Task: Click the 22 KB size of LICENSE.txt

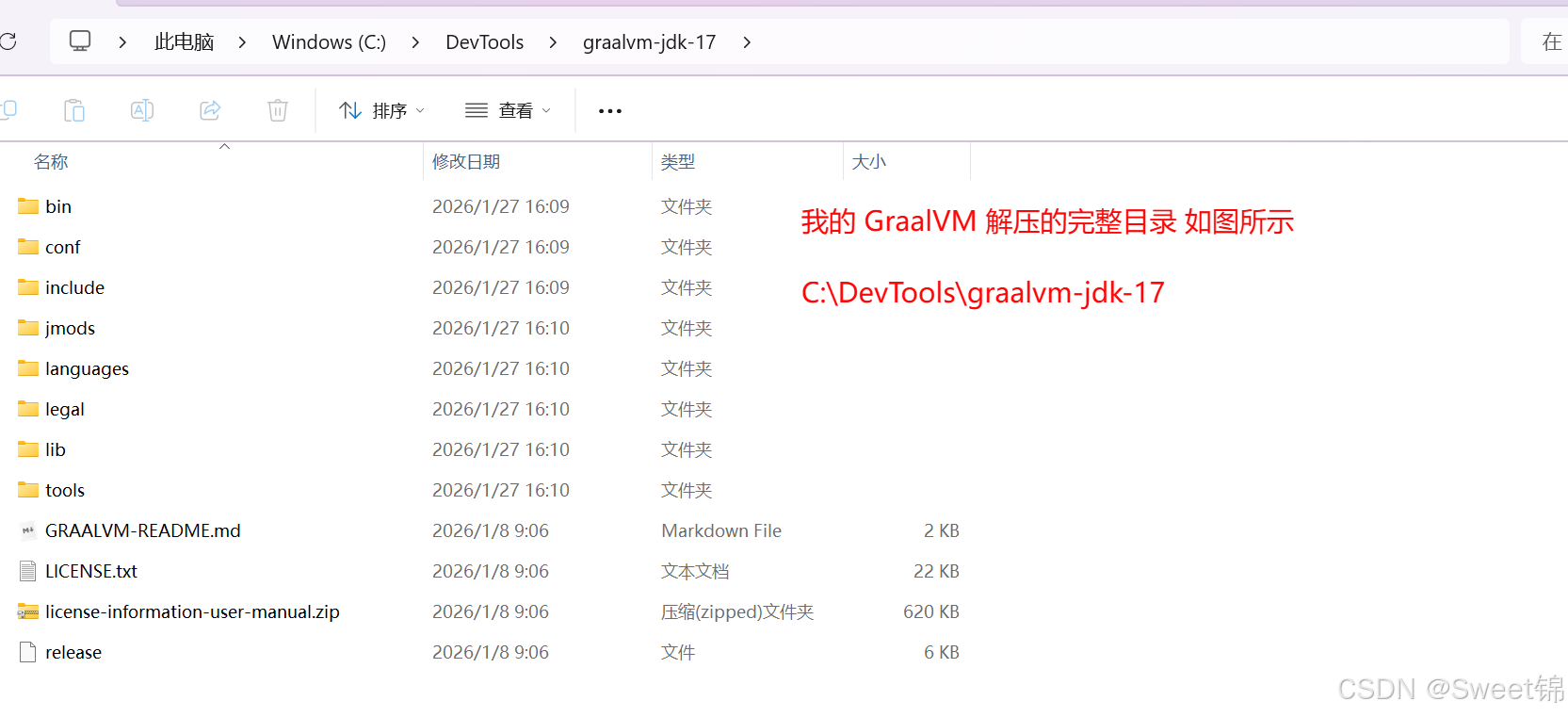Action: pyautogui.click(x=936, y=571)
